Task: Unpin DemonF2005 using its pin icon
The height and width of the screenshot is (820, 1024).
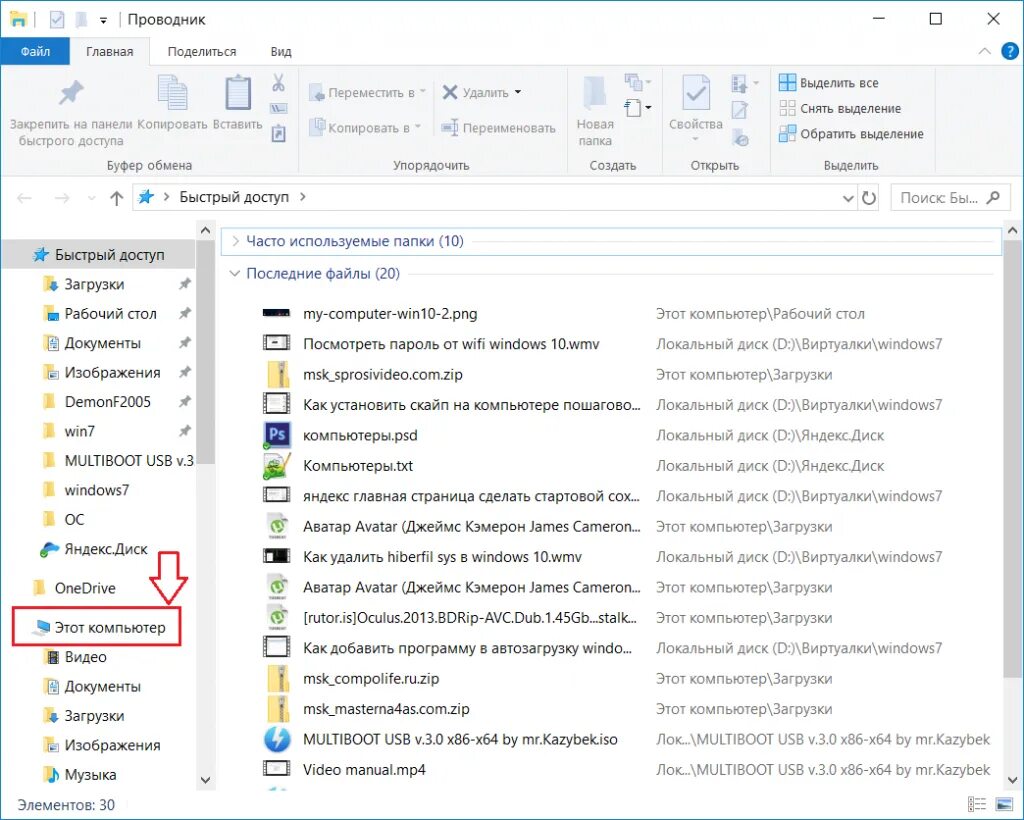Action: pos(185,402)
